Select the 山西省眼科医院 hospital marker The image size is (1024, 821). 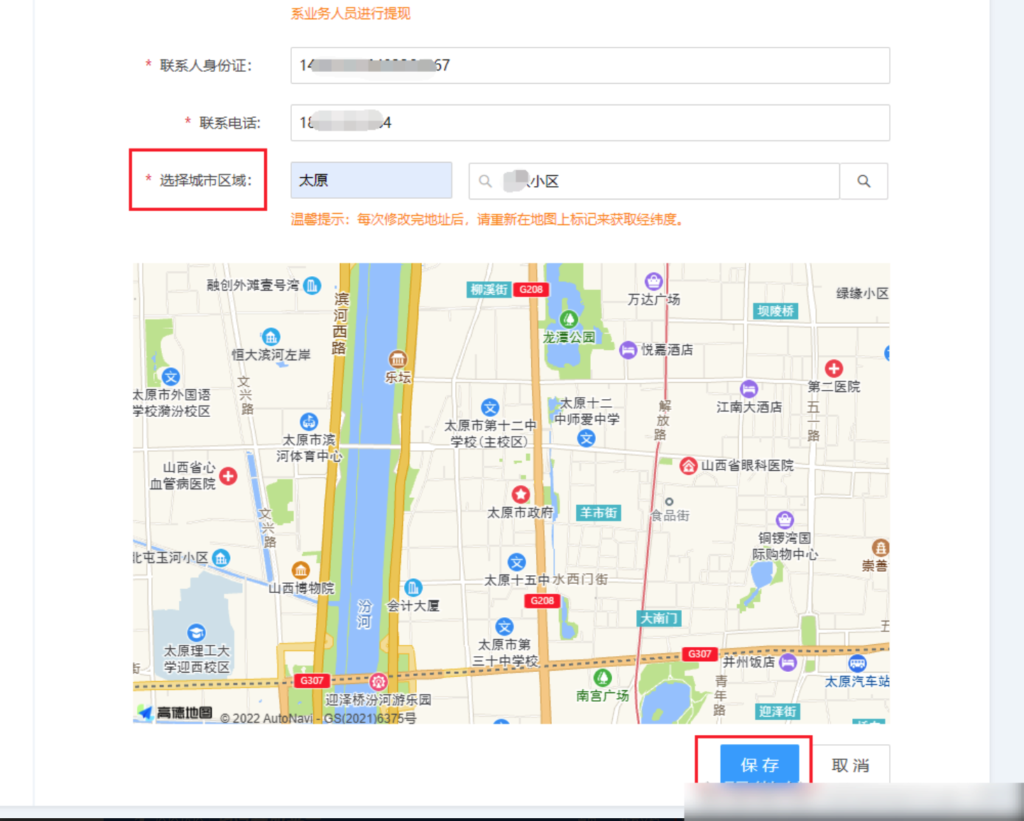click(x=688, y=465)
